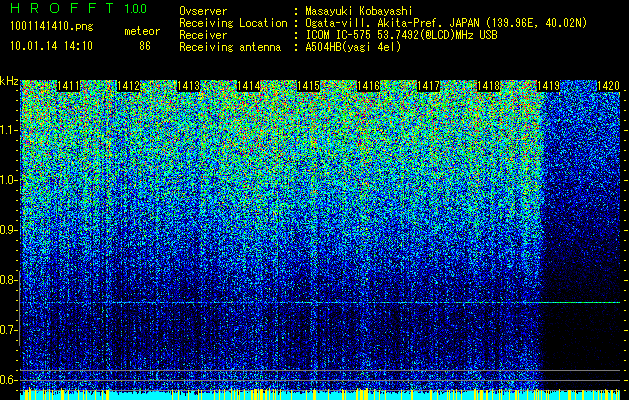Click the 0.8 frequency axis label

pyautogui.click(x=9, y=280)
